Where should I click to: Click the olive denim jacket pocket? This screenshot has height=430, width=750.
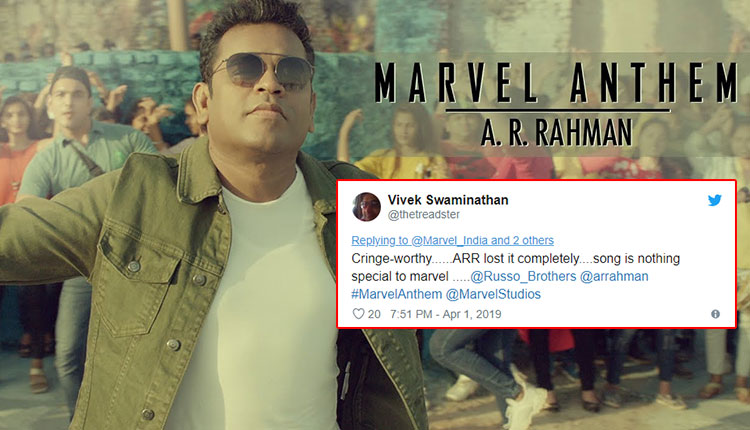click(x=139, y=277)
